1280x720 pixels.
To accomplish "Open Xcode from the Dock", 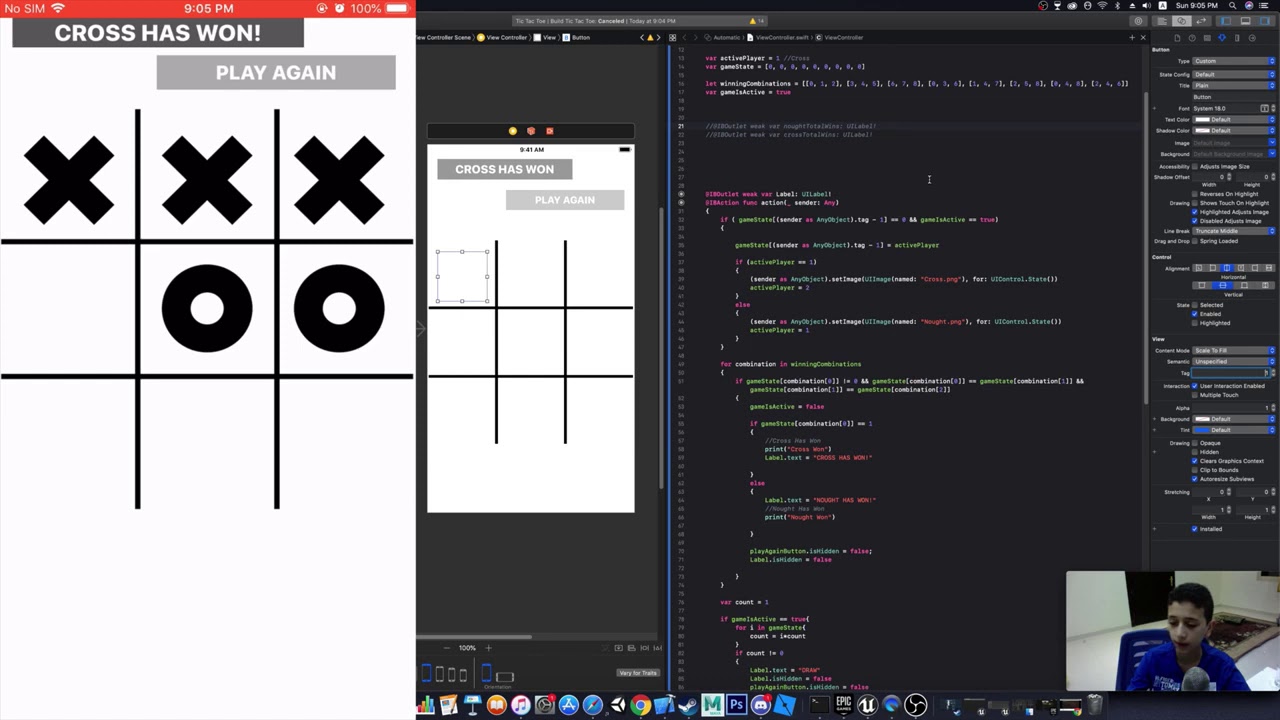I will point(665,705).
